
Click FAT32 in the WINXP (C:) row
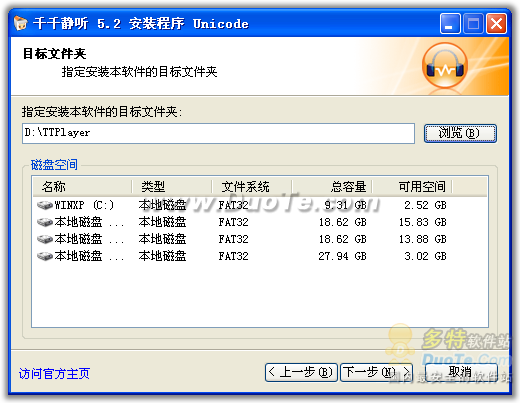pos(233,205)
